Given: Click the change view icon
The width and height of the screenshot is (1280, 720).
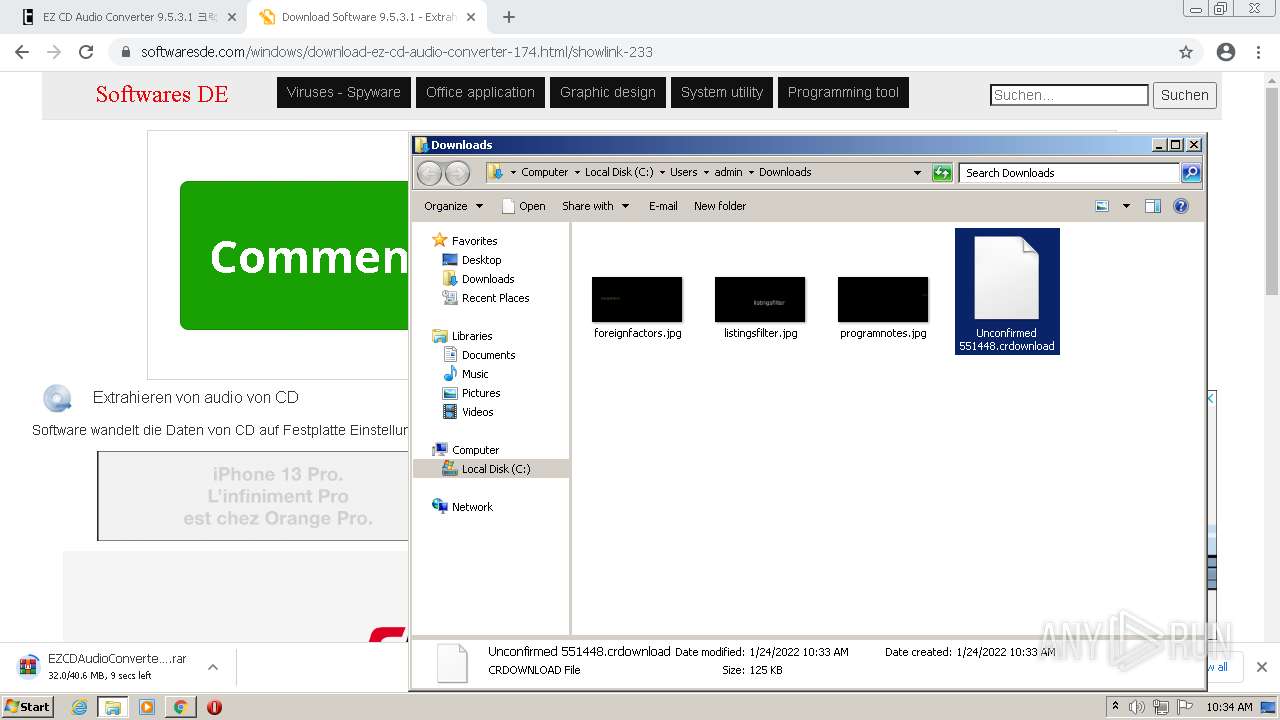Looking at the screenshot, I should 1102,206.
